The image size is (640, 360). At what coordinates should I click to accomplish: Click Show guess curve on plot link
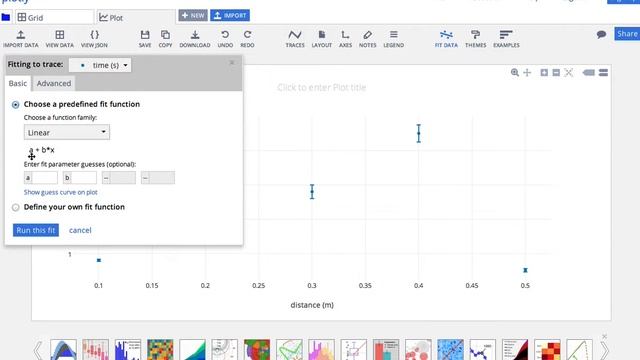click(x=60, y=192)
